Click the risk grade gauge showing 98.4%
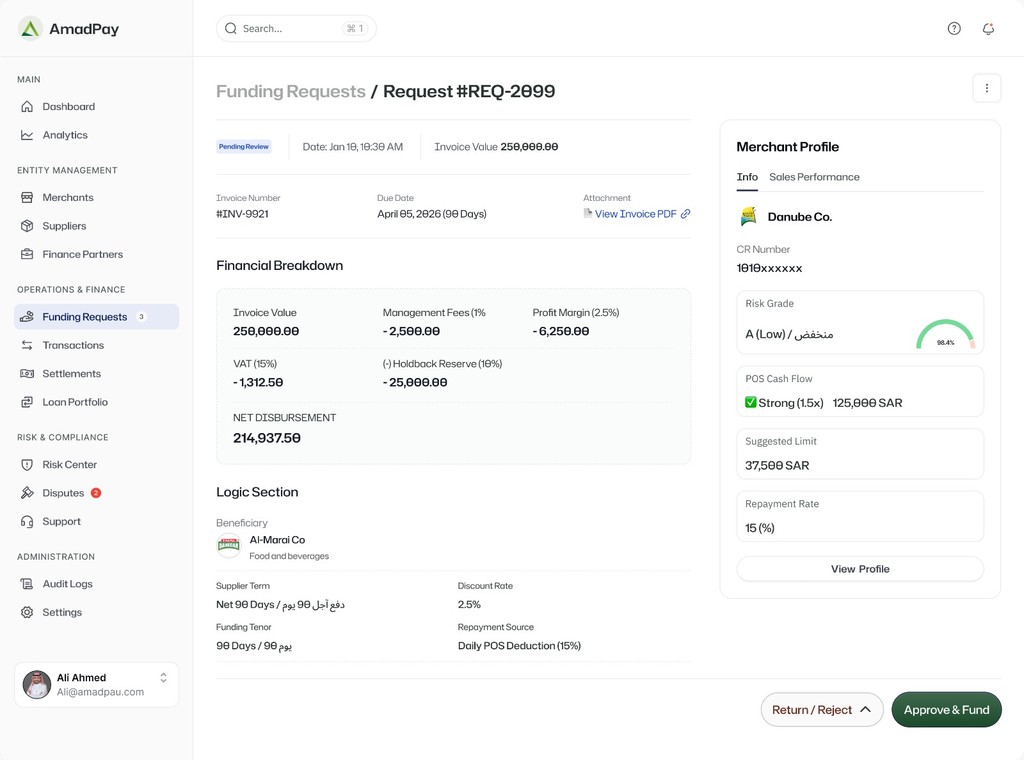Screen dimensions: 1024x760 [x=945, y=335]
